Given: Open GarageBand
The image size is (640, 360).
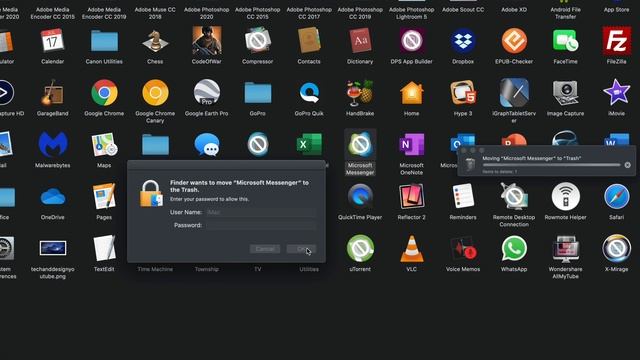Looking at the screenshot, I should pyautogui.click(x=52, y=93).
